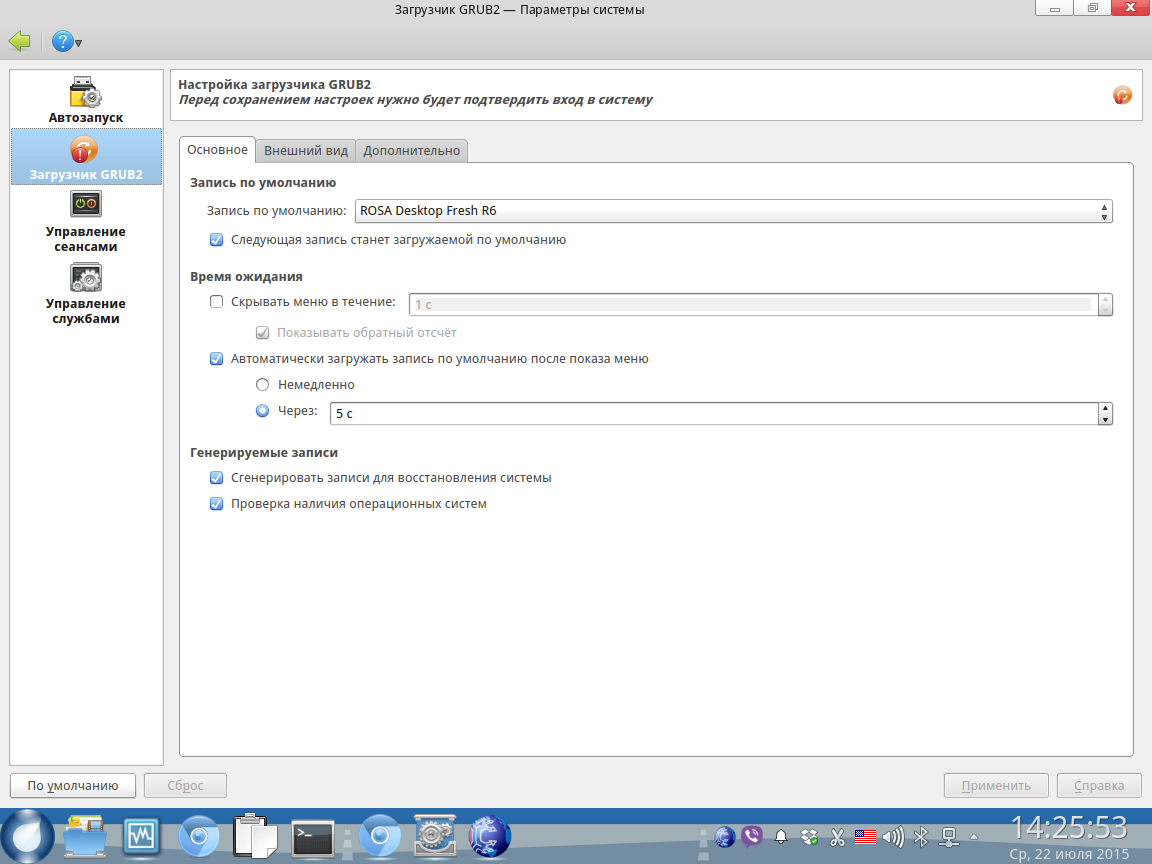Image resolution: width=1152 pixels, height=864 pixels.
Task: Click the 'Ср, 22 июля 2015' date
Action: click(1069, 854)
